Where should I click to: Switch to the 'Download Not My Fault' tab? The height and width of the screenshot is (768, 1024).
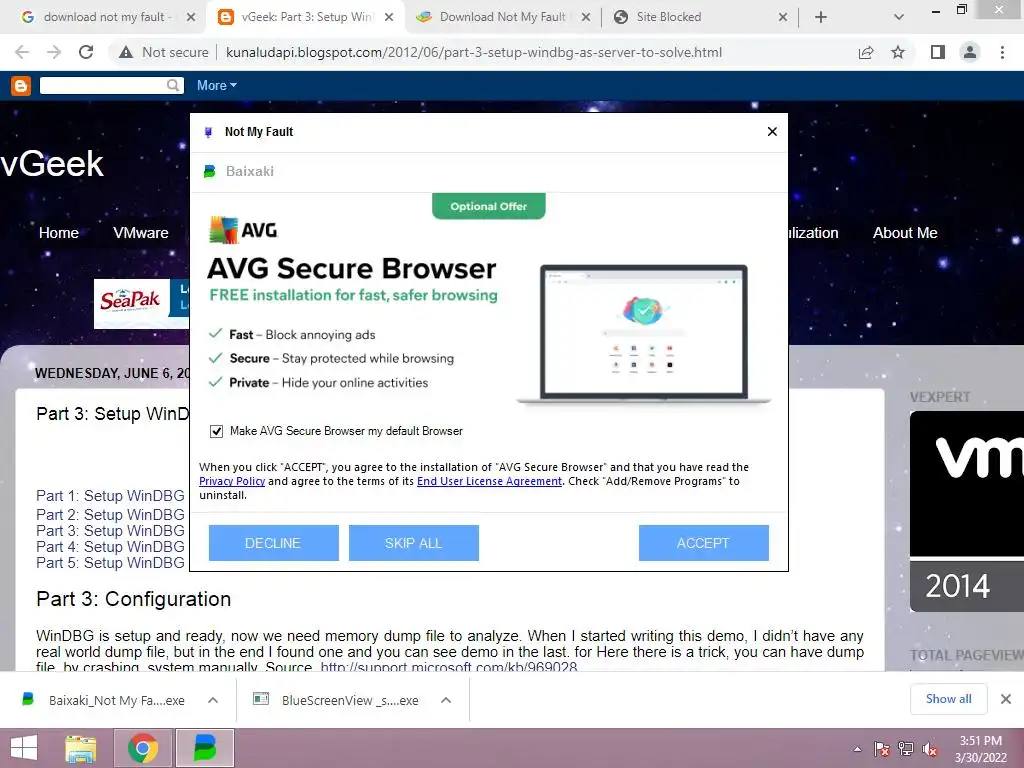[502, 17]
